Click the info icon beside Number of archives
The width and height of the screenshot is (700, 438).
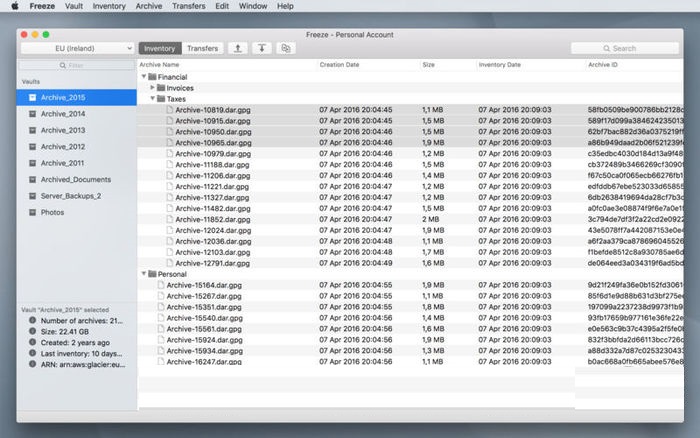point(32,320)
